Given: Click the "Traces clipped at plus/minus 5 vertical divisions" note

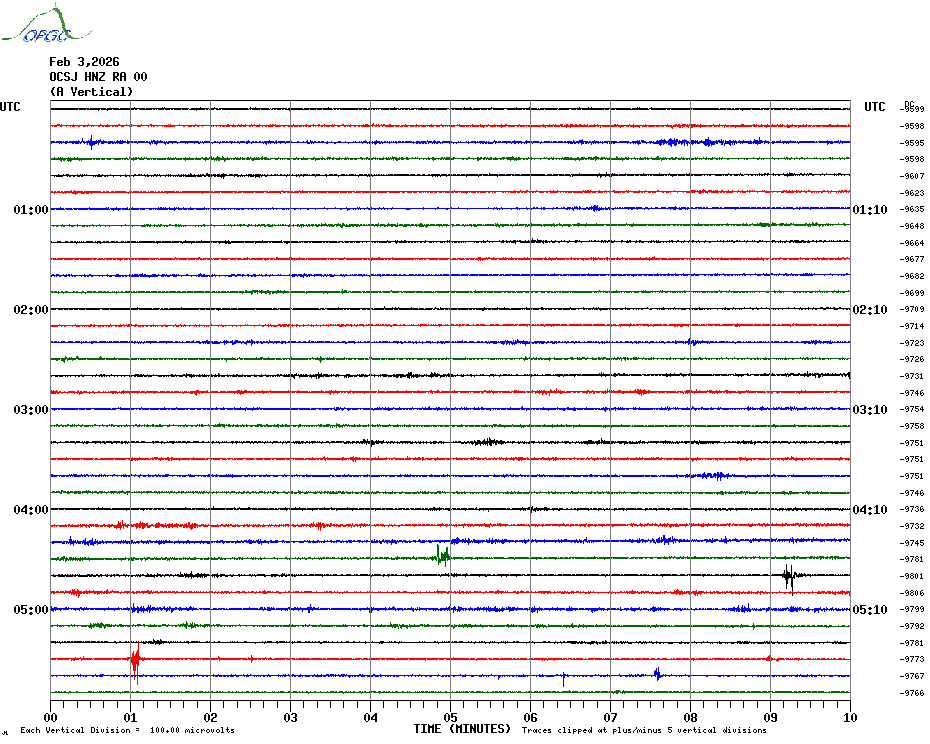Looking at the screenshot, I should pyautogui.click(x=644, y=730).
